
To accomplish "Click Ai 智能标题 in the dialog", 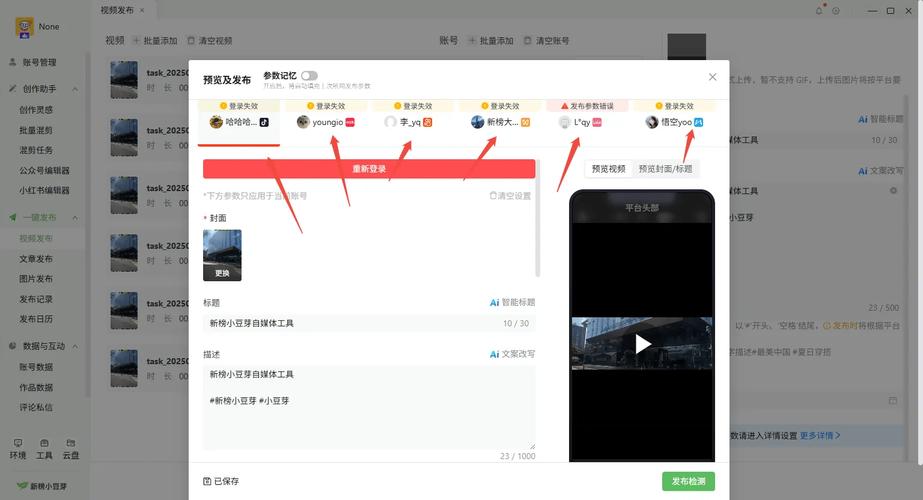I will (x=512, y=303).
